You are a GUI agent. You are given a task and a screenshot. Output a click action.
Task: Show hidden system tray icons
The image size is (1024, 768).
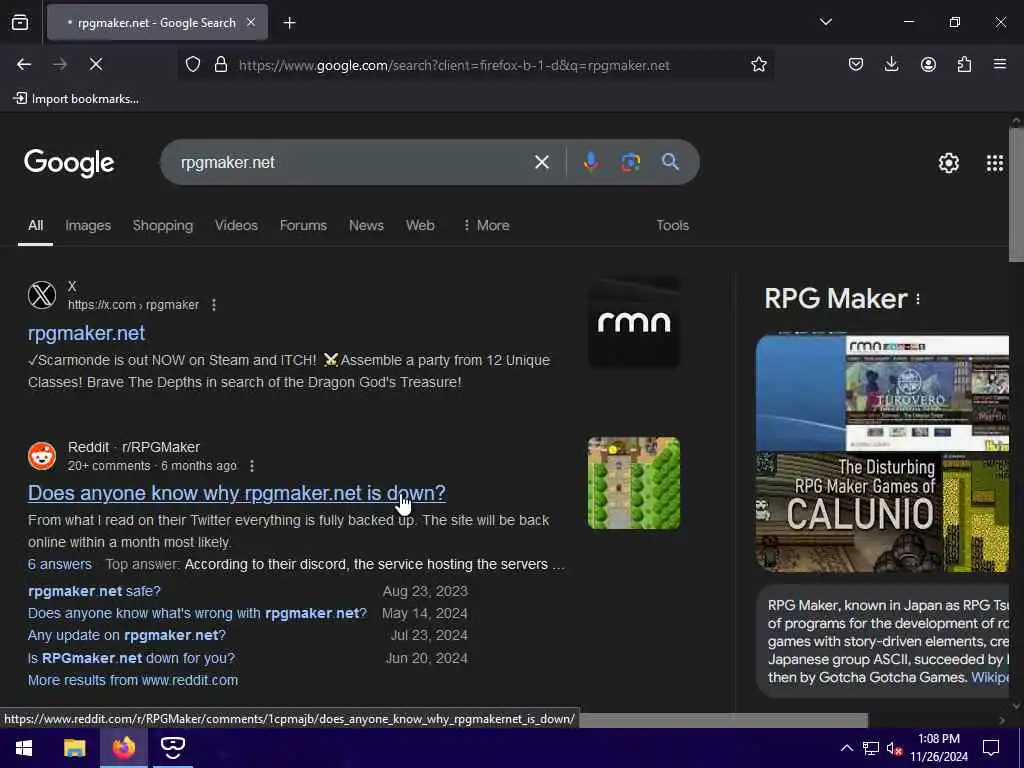[x=846, y=748]
